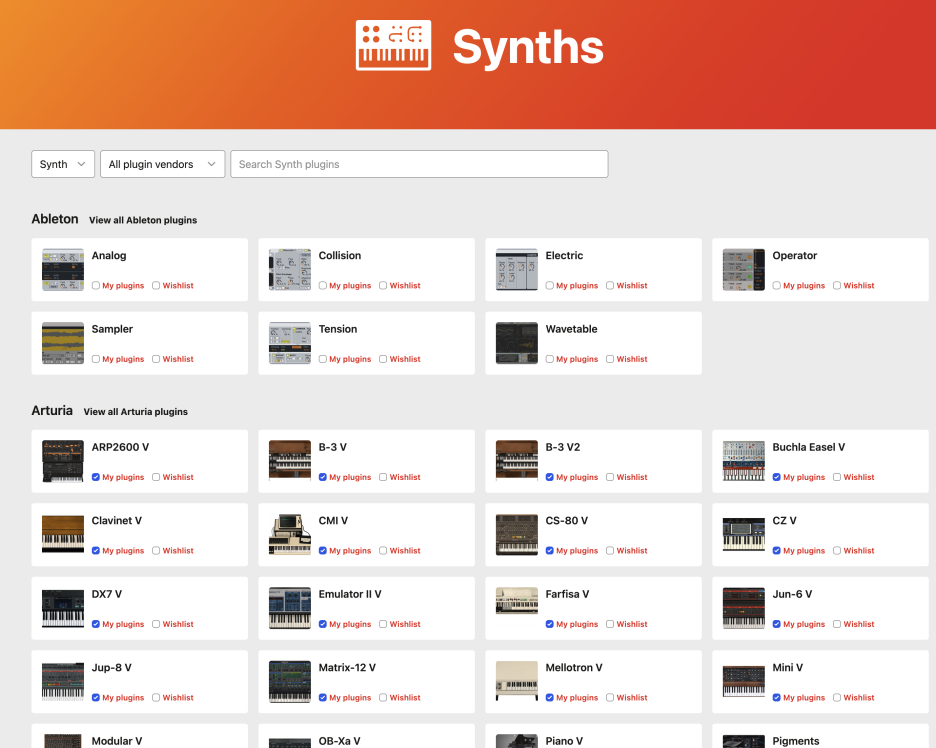Open the Clavinet V title link
Image resolution: width=936 pixels, height=748 pixels.
click(x=116, y=521)
